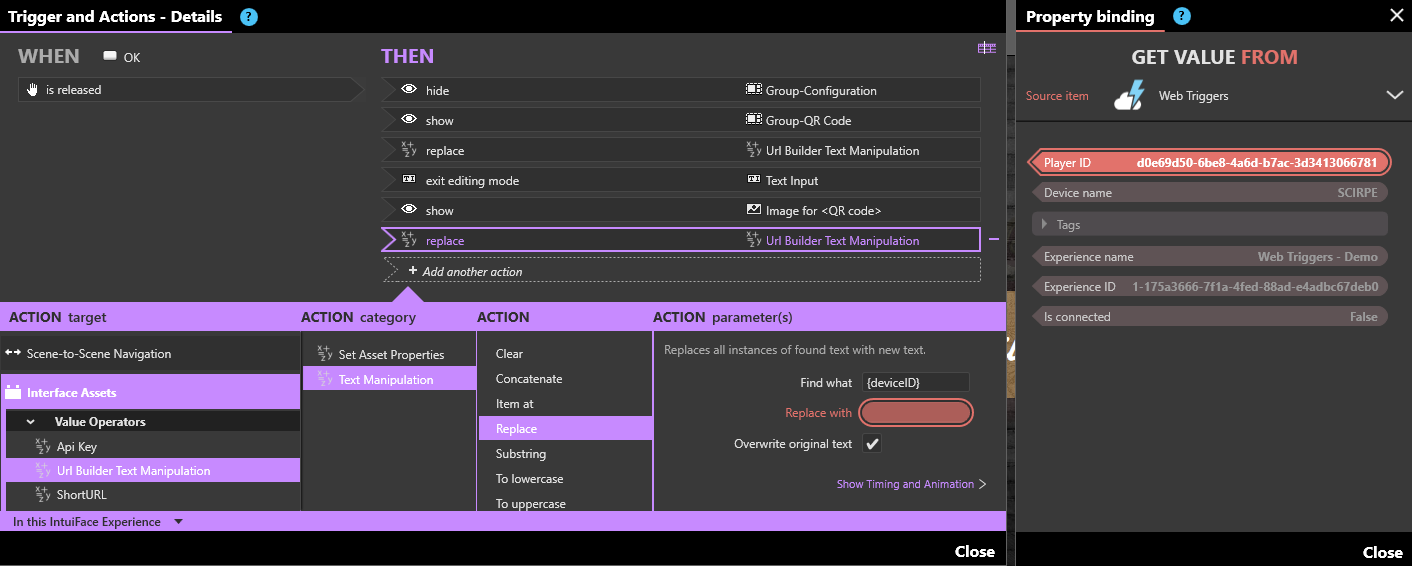
Task: Click minus icon beside selected replace action
Action: pyautogui.click(x=993, y=240)
